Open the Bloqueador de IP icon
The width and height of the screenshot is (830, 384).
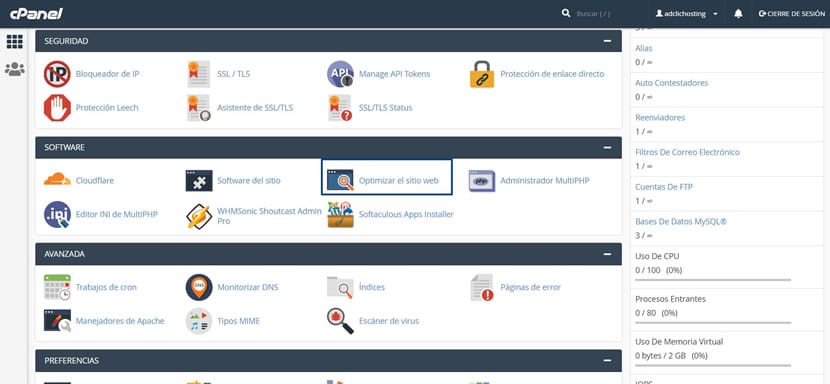[x=57, y=74]
